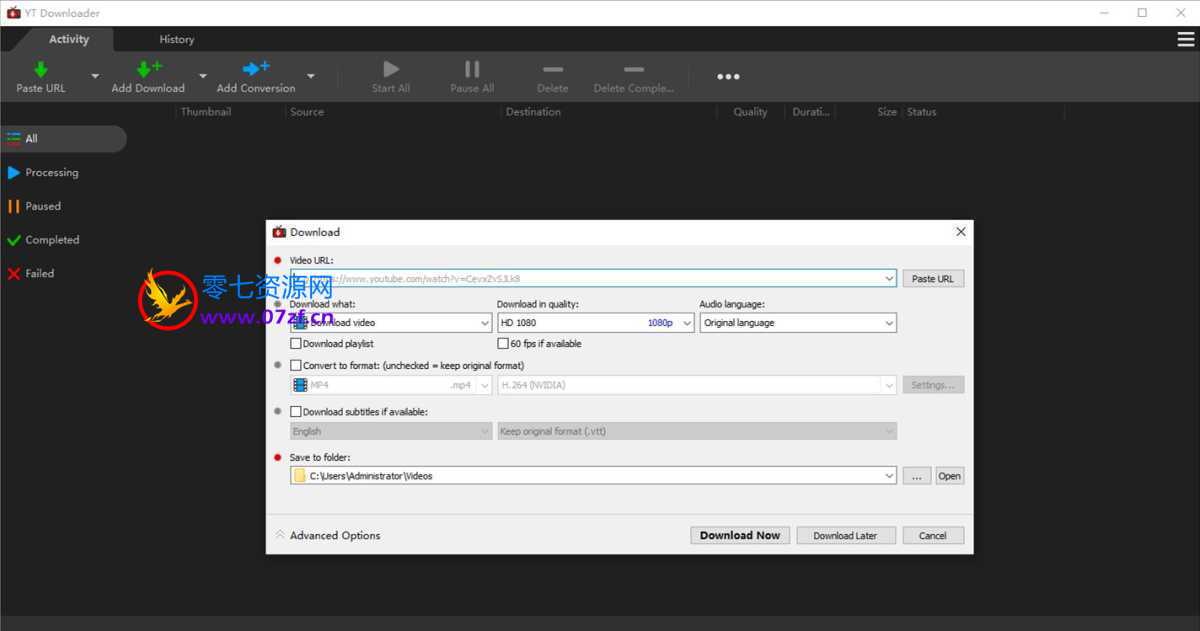Show Failed downloads in sidebar

tap(40, 273)
